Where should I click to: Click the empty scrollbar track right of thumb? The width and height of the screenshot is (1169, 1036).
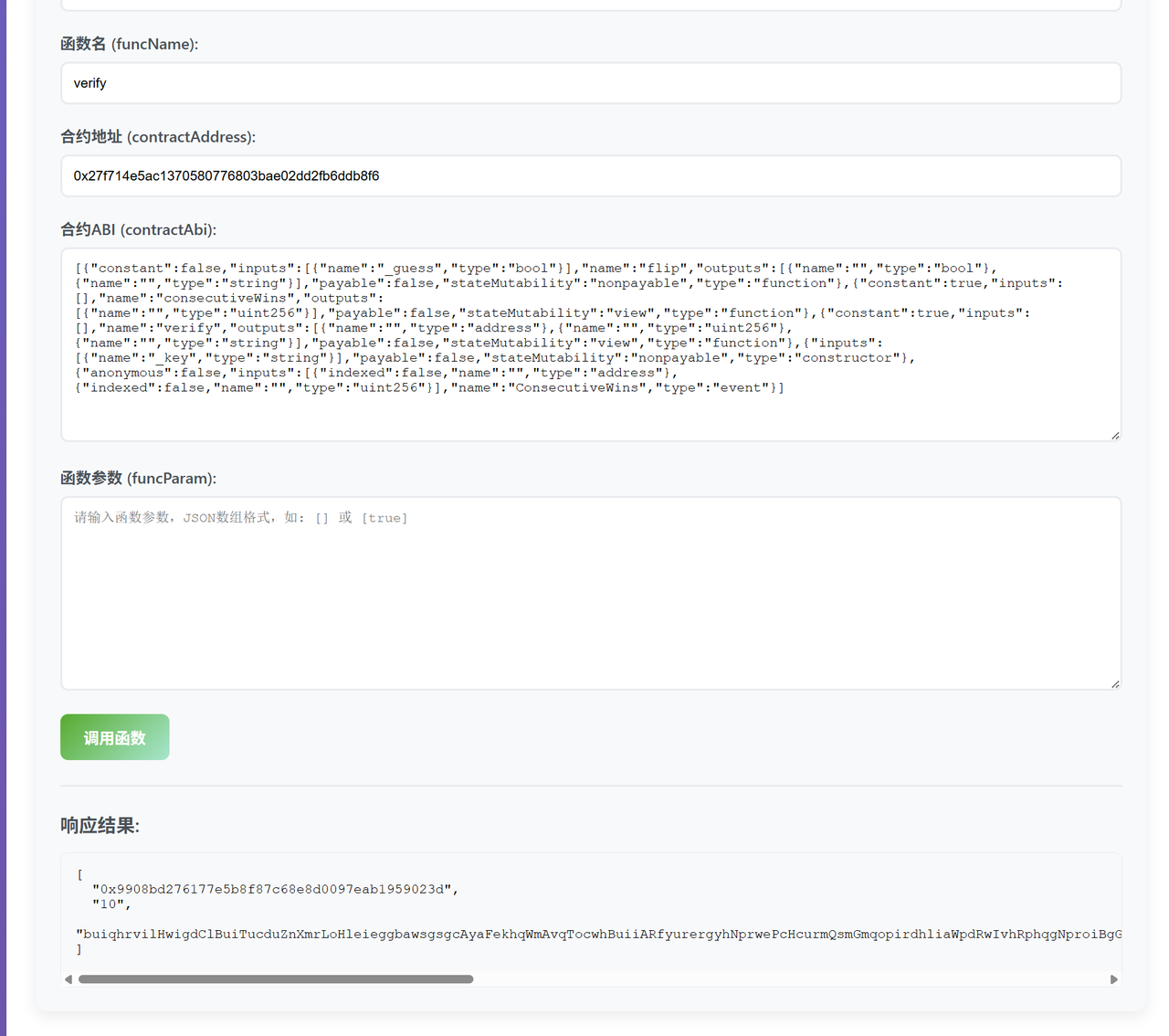click(x=785, y=979)
